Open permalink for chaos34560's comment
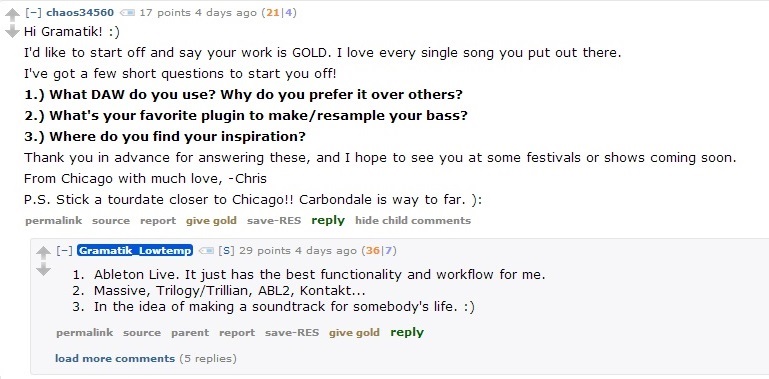The width and height of the screenshot is (769, 379). click(x=53, y=221)
